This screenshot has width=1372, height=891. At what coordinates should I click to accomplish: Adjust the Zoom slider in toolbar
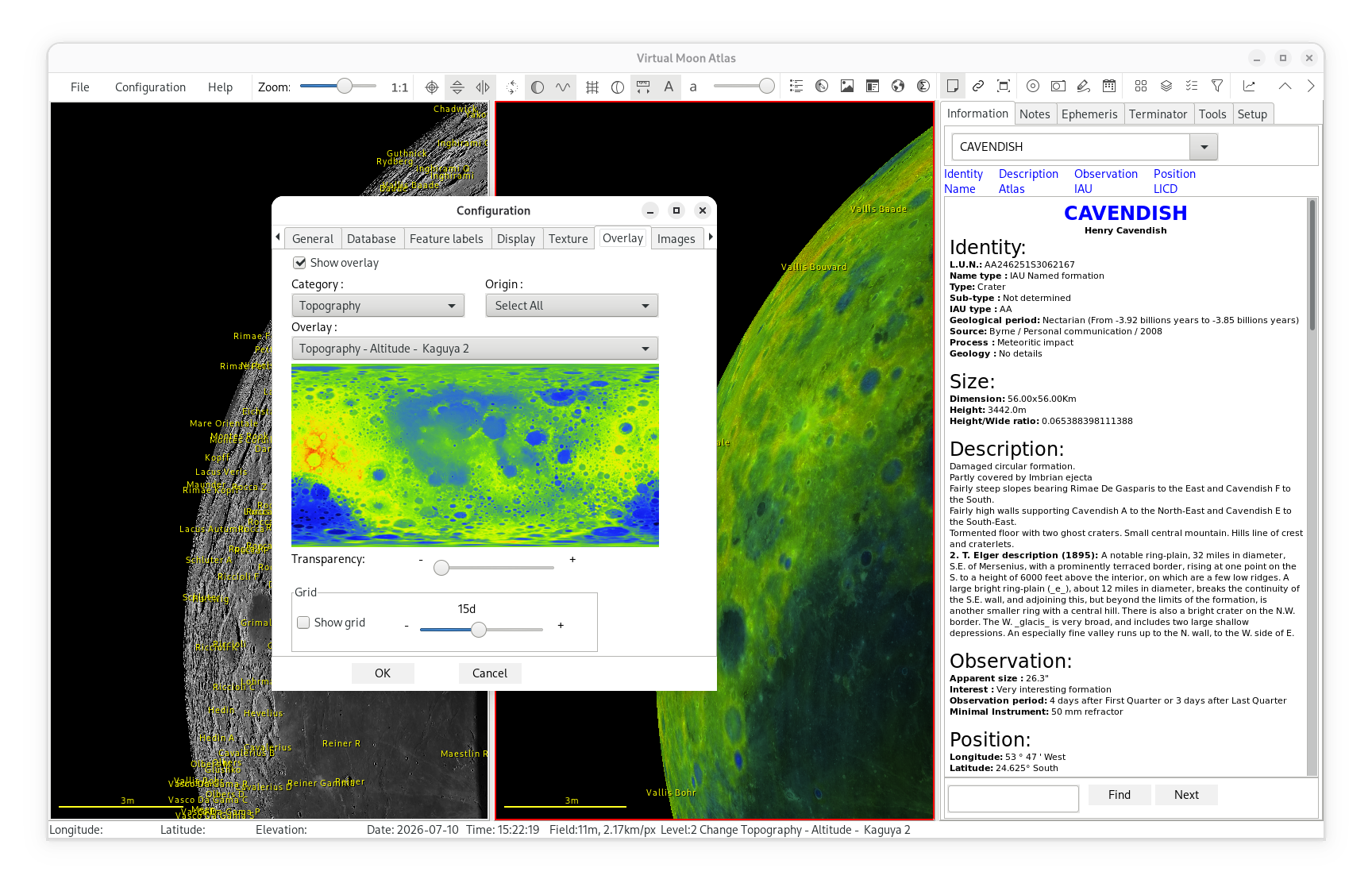(337, 87)
